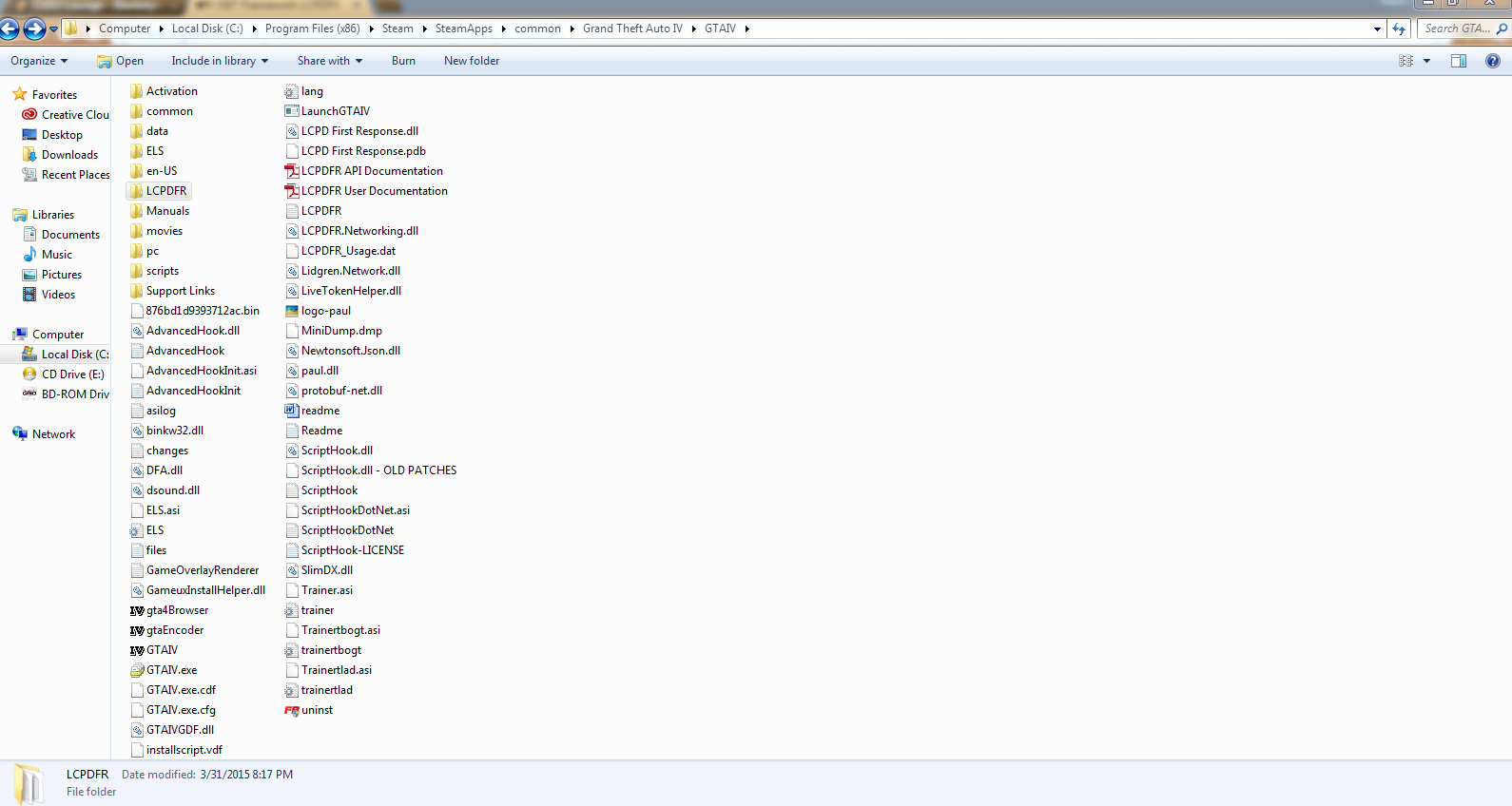Screen dimensions: 1512x806
Task: Open the view options dropdown arrow
Action: tap(1426, 61)
